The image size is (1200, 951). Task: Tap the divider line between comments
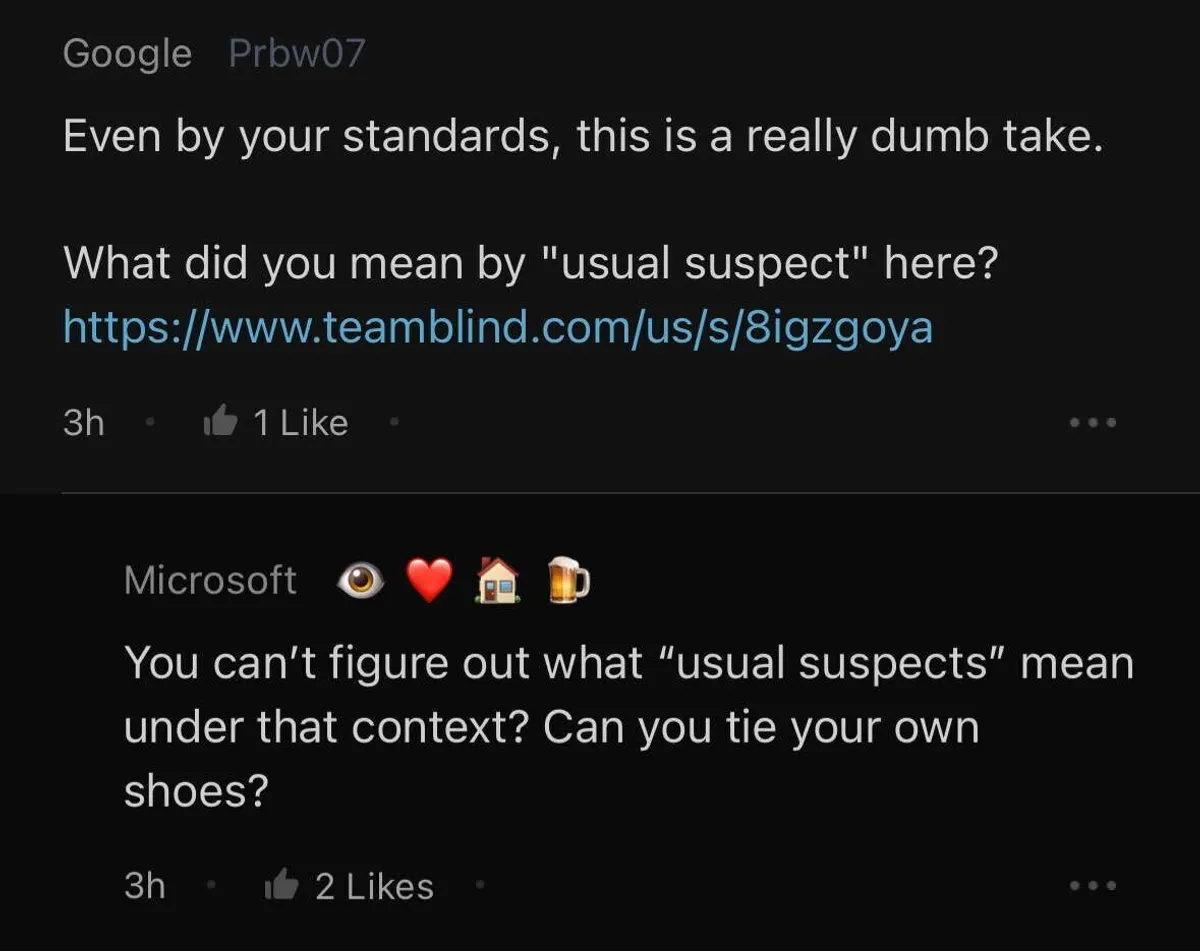click(x=630, y=493)
